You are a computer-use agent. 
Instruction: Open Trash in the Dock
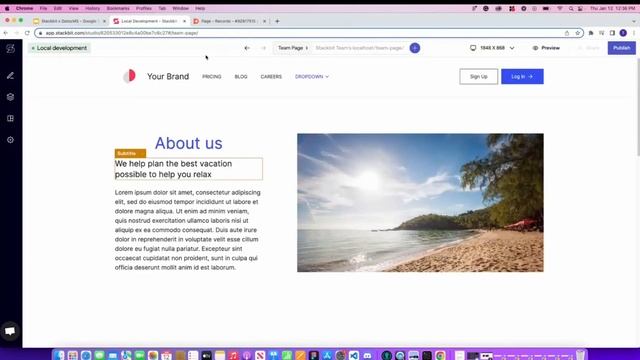click(x=580, y=355)
